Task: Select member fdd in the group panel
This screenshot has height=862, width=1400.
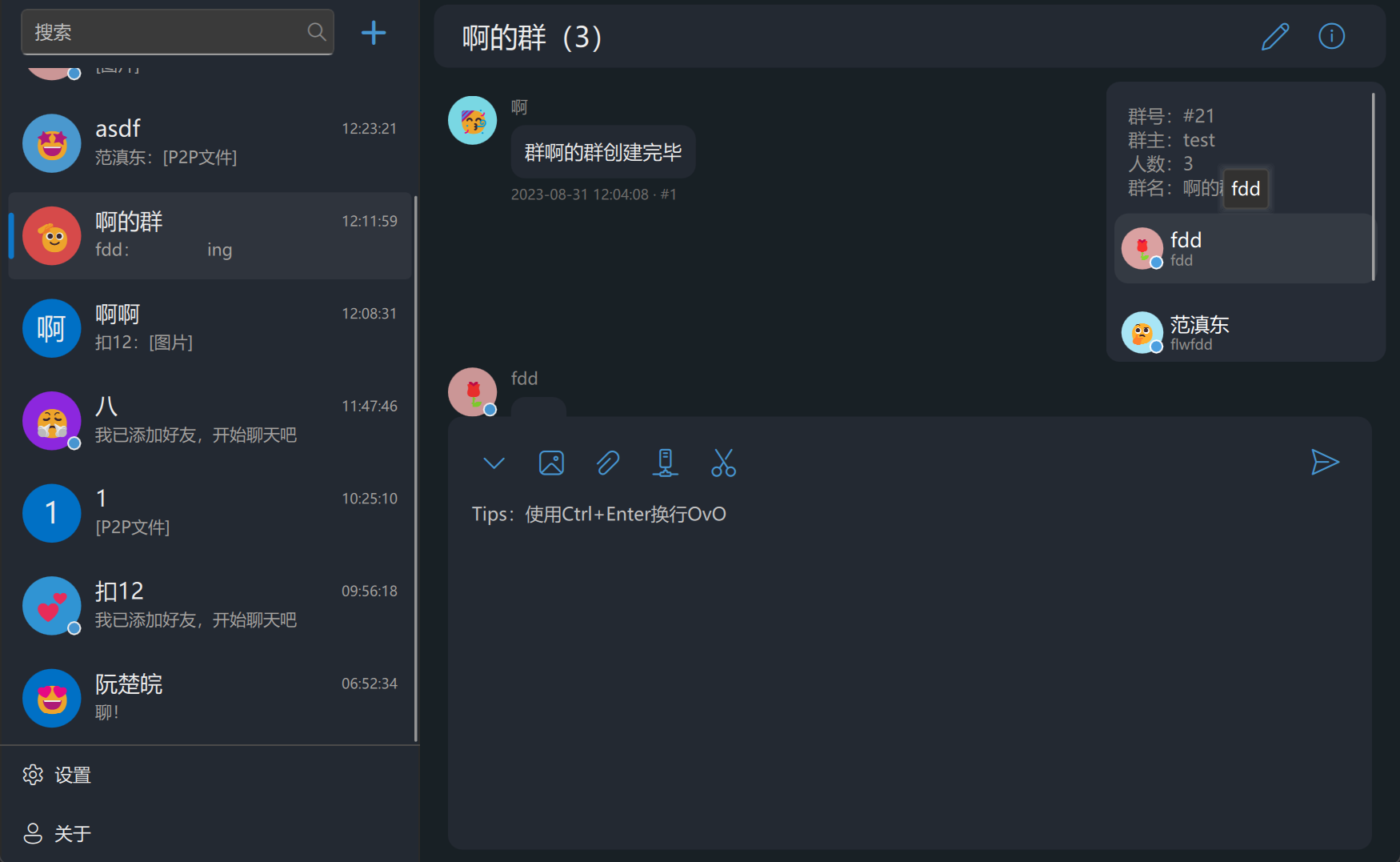Action: (x=1240, y=248)
